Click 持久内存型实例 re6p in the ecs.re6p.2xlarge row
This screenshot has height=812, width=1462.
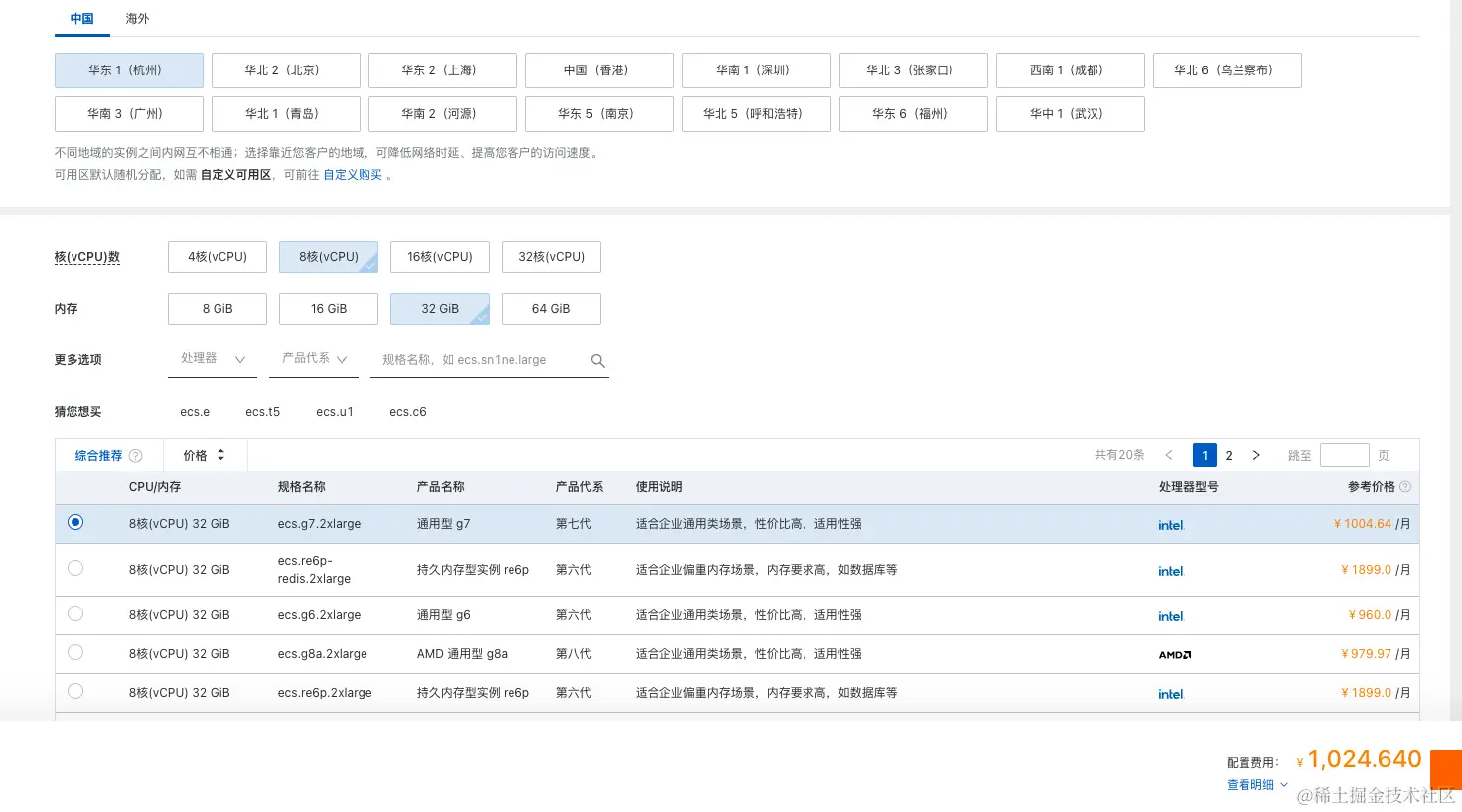[473, 693]
